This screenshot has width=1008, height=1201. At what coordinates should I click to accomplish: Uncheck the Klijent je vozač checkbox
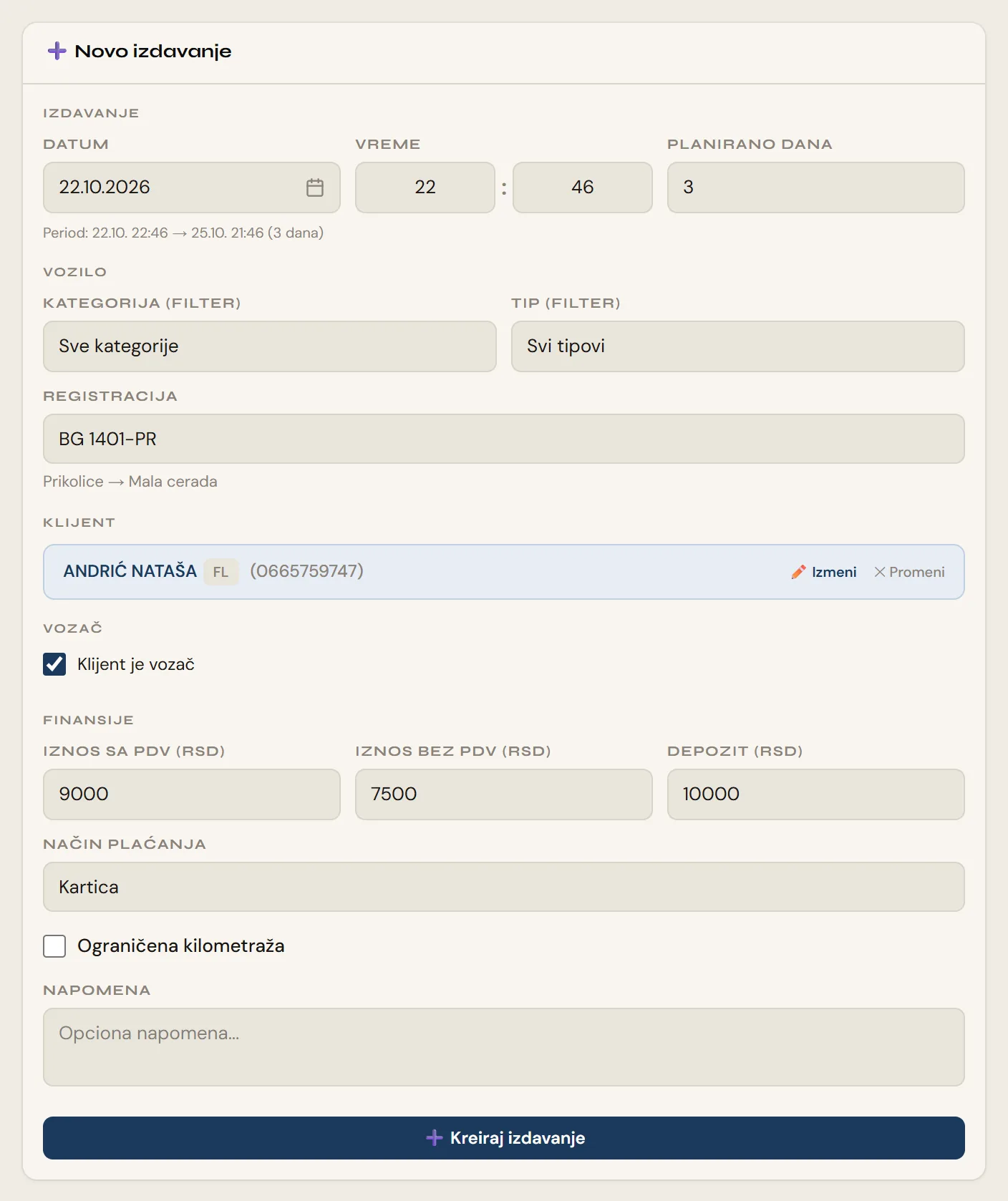click(x=54, y=664)
